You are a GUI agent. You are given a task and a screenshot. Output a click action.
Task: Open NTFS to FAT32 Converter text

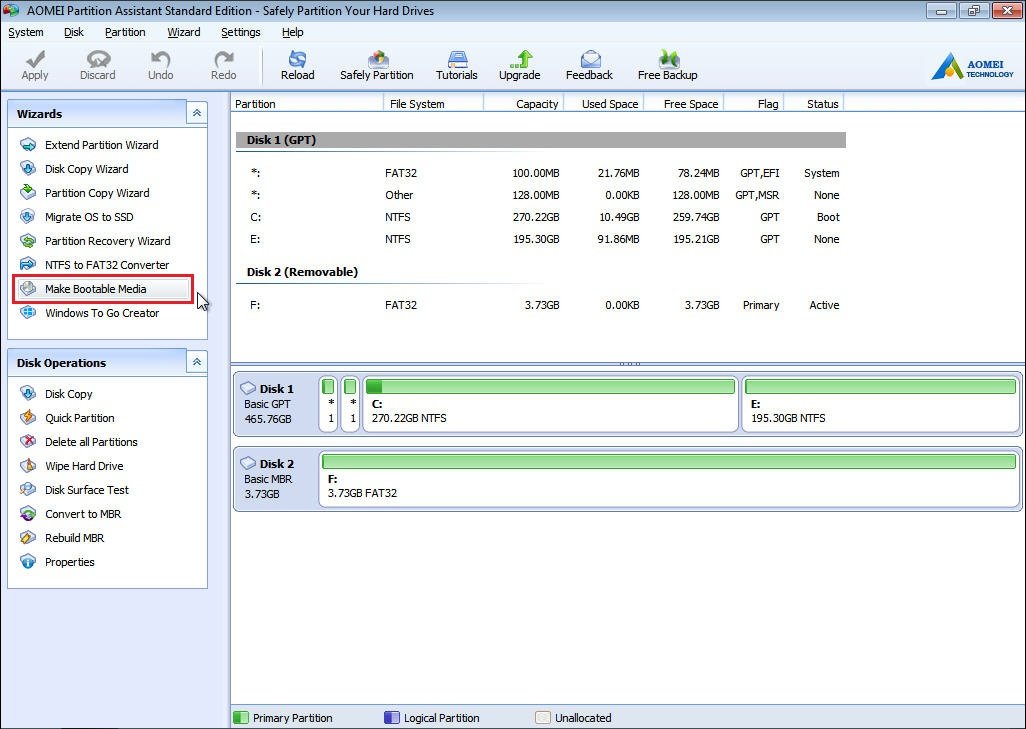[107, 265]
